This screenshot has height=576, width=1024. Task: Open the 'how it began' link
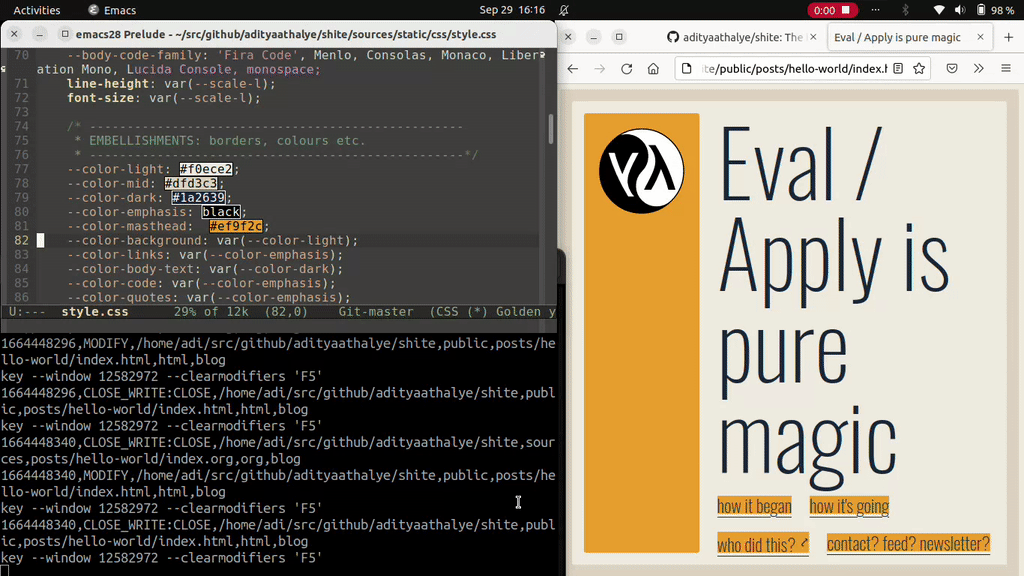[x=754, y=506]
